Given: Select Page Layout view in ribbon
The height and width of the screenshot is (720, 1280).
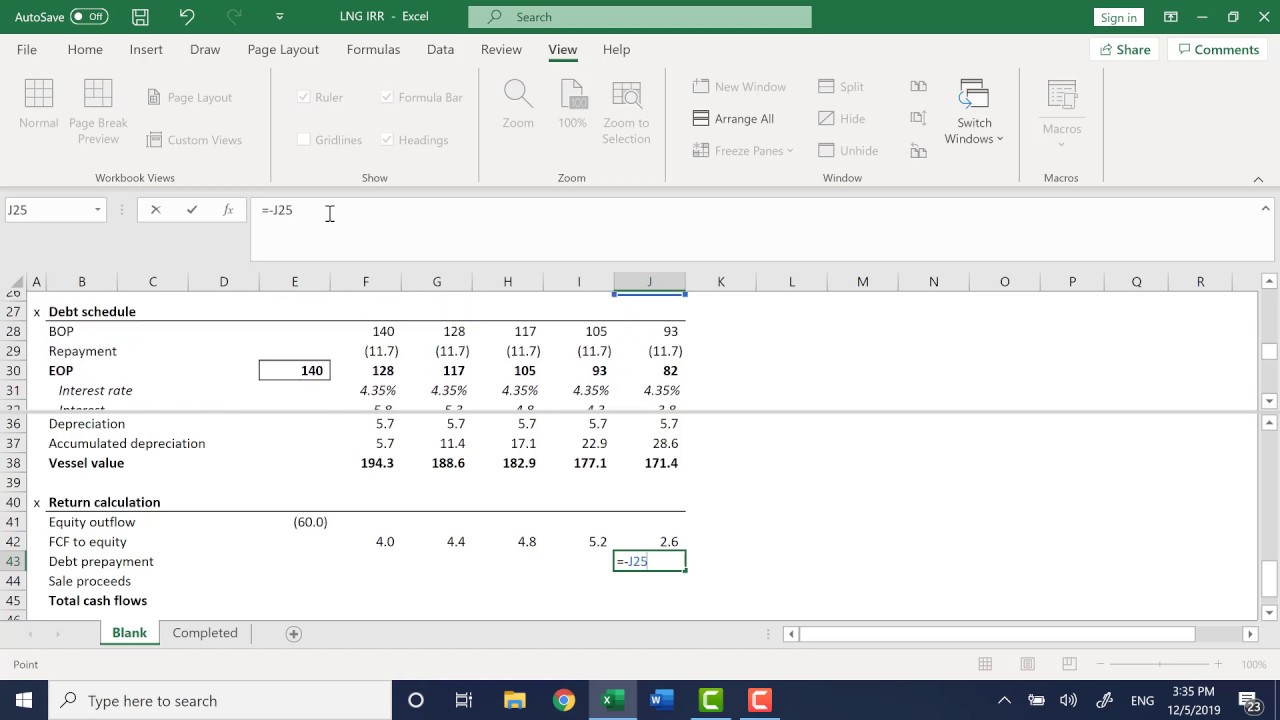Looking at the screenshot, I should pyautogui.click(x=190, y=97).
